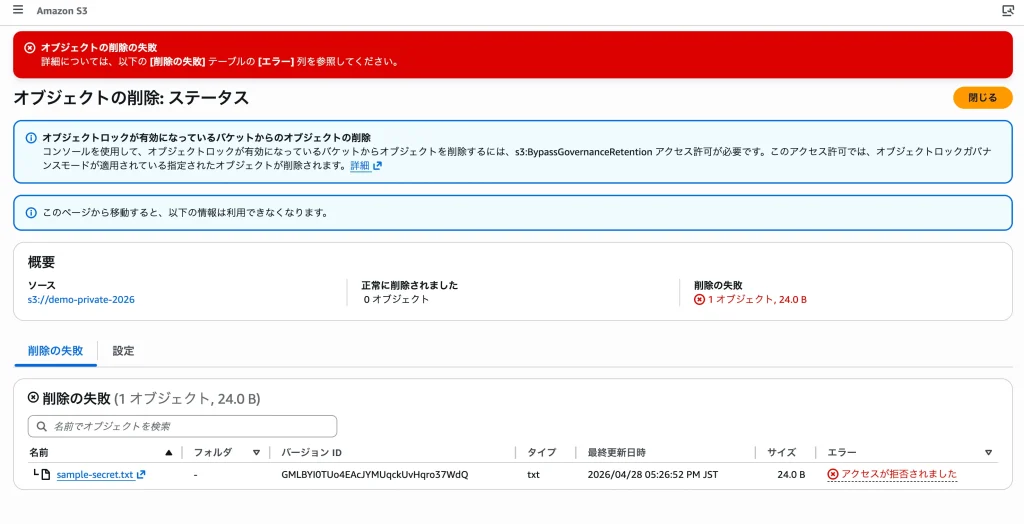The image size is (1024, 524).
Task: Sort table by フォルダ column arrow
Action: point(256,452)
